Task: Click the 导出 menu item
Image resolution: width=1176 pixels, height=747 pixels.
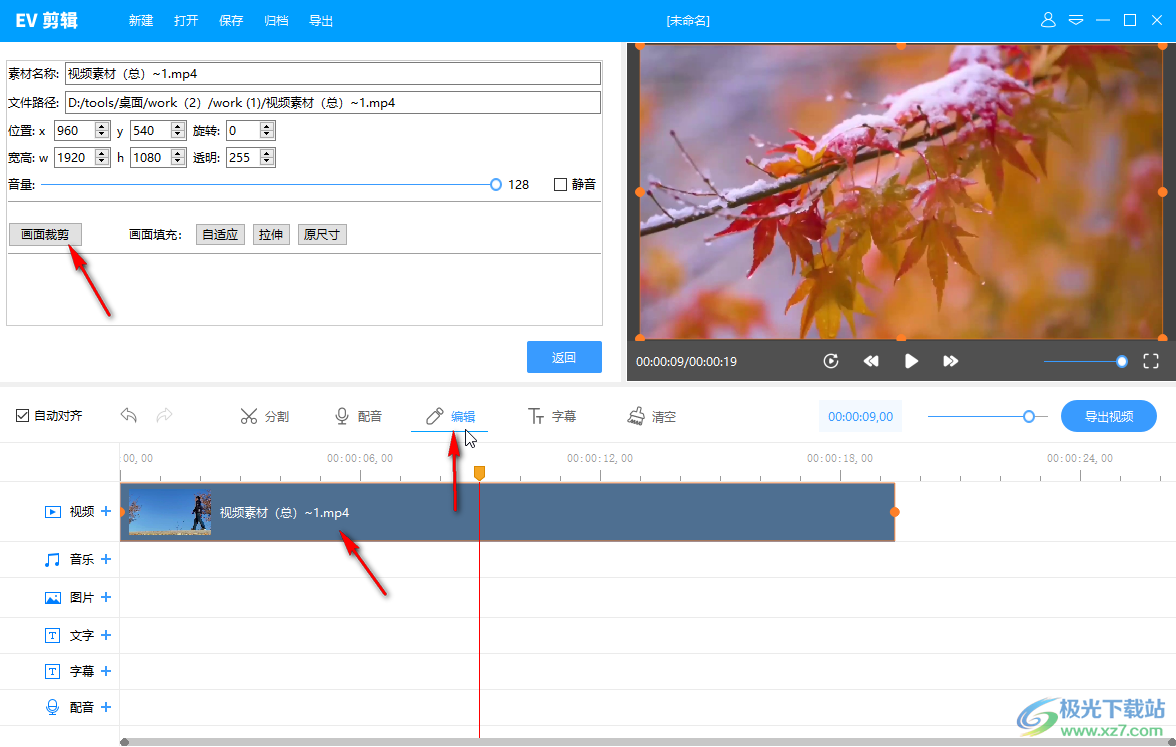Action: (321, 21)
